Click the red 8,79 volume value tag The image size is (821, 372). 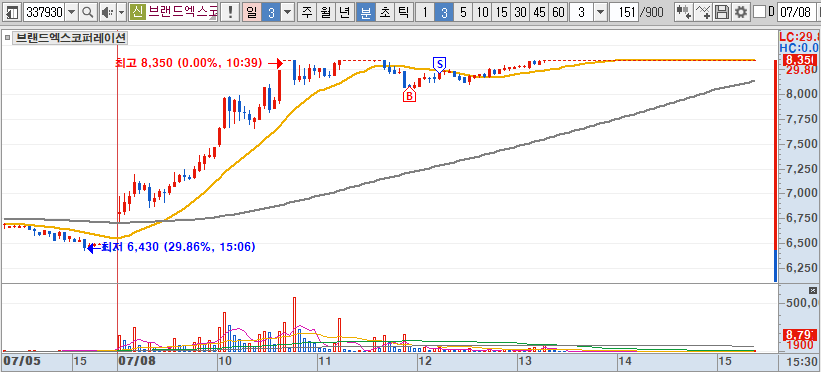click(x=800, y=334)
